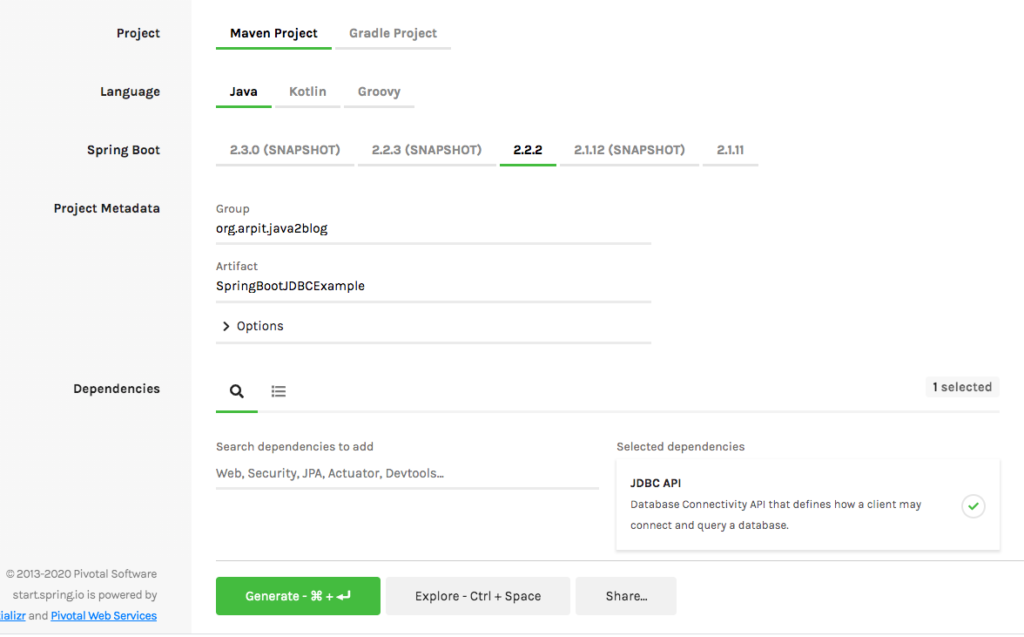Click the green check on JDBC API dependency
Screen dimensions: 1024x637
973,506
